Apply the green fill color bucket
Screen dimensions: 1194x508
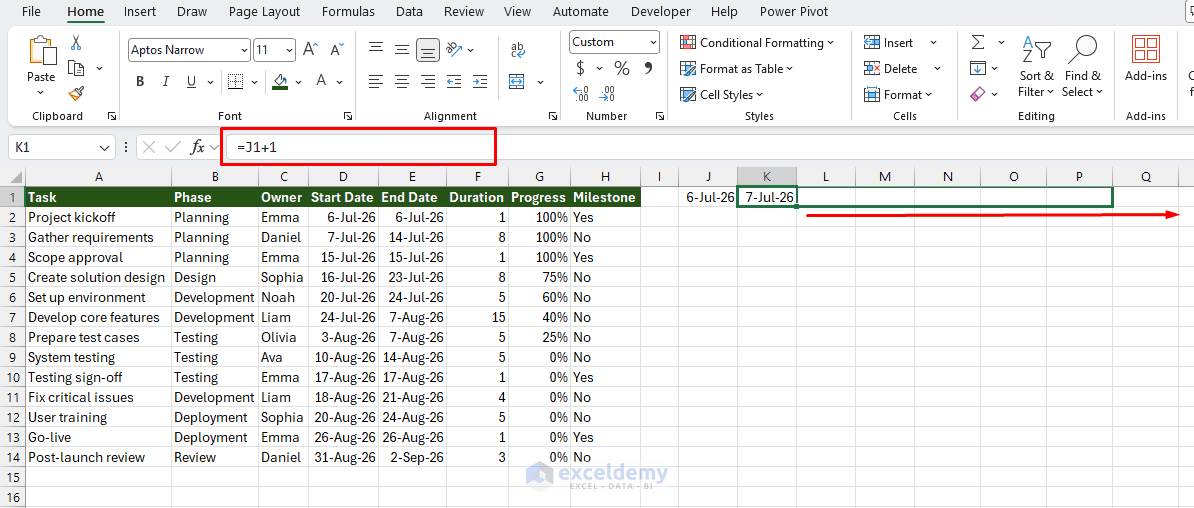(280, 81)
